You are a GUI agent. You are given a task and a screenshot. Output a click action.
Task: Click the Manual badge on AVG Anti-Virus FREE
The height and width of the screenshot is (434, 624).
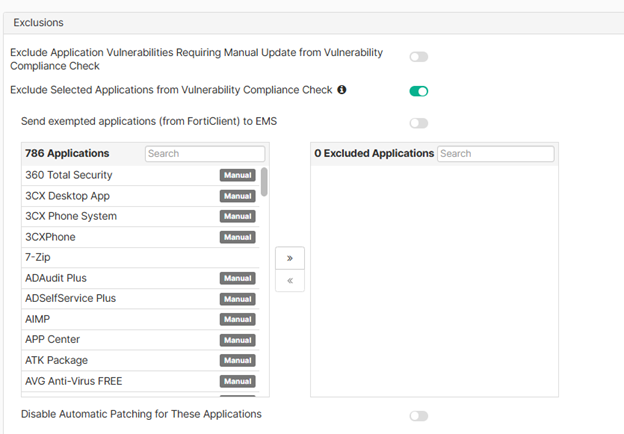(x=238, y=381)
